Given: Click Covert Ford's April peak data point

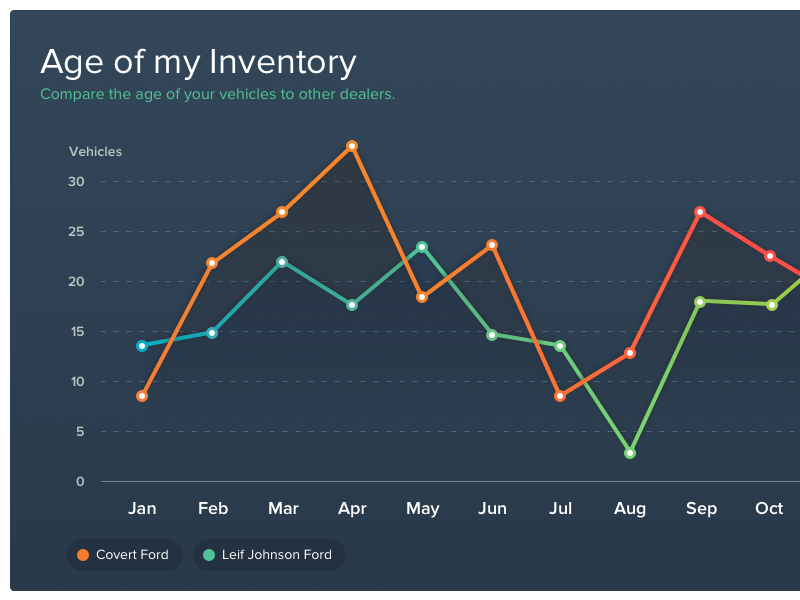Looking at the screenshot, I should click(352, 146).
